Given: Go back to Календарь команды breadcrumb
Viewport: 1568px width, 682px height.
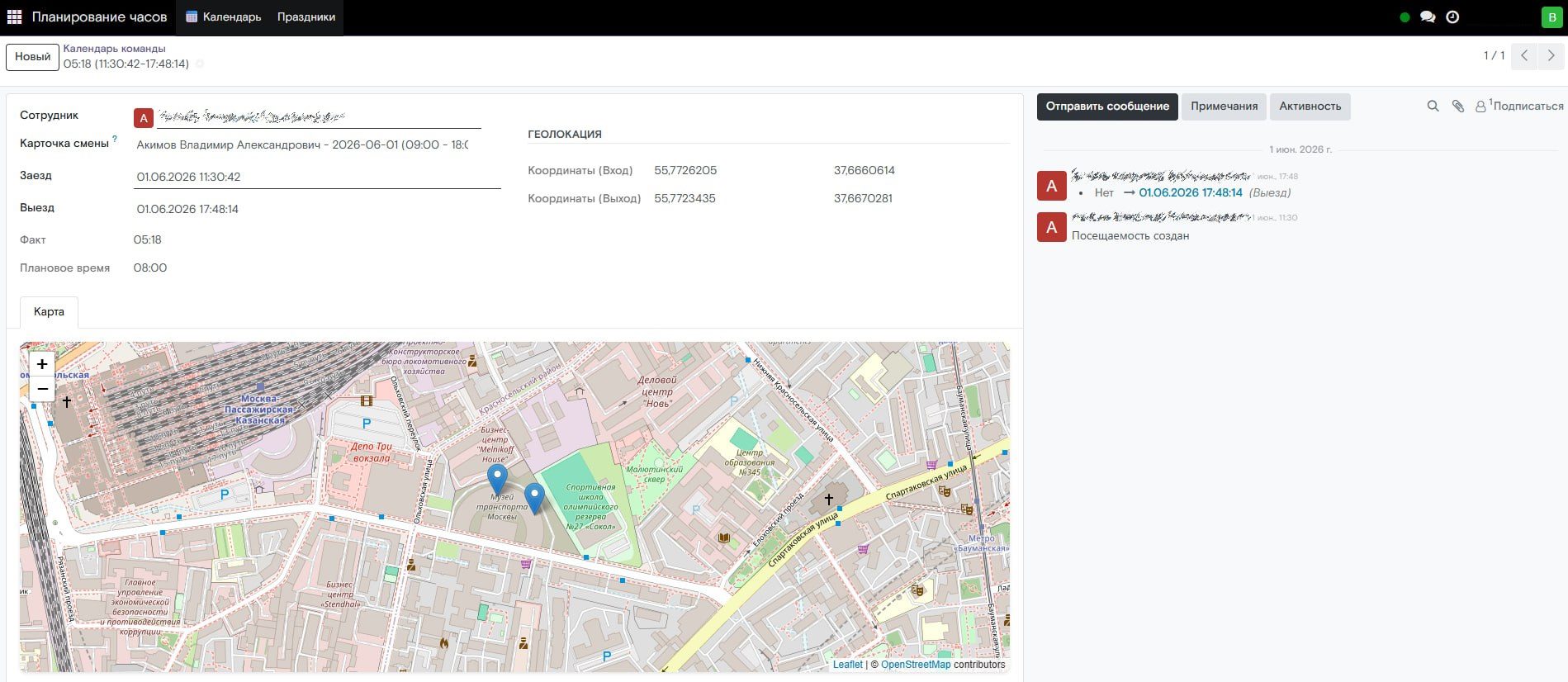Looking at the screenshot, I should (x=115, y=49).
